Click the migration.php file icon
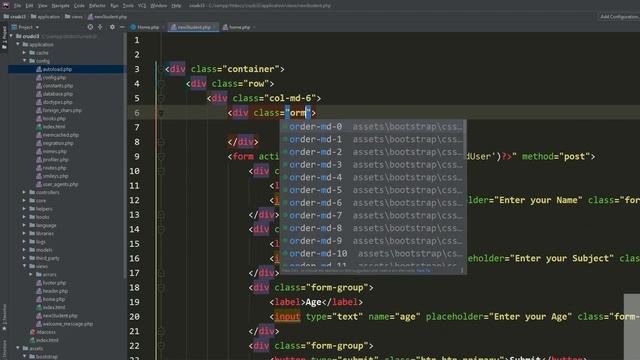The width and height of the screenshot is (640, 360). (39, 143)
